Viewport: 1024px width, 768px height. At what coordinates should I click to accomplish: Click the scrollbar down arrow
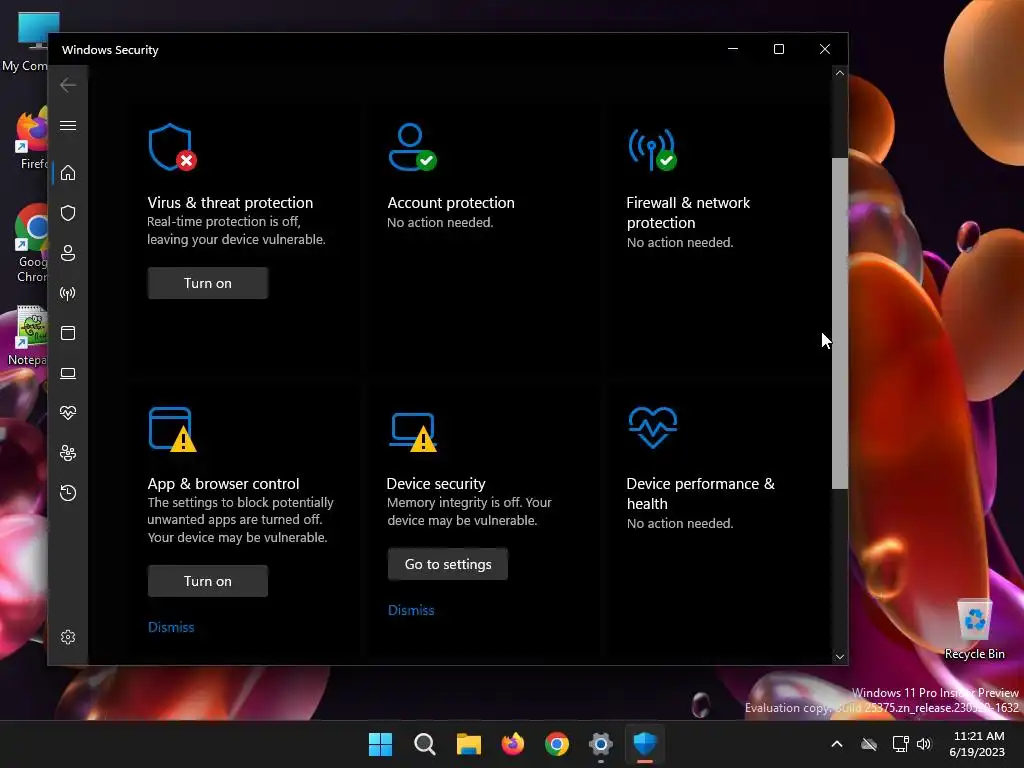(840, 657)
